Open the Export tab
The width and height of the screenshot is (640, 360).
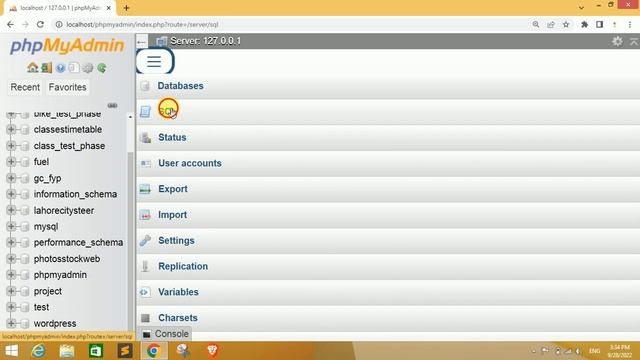pos(173,189)
